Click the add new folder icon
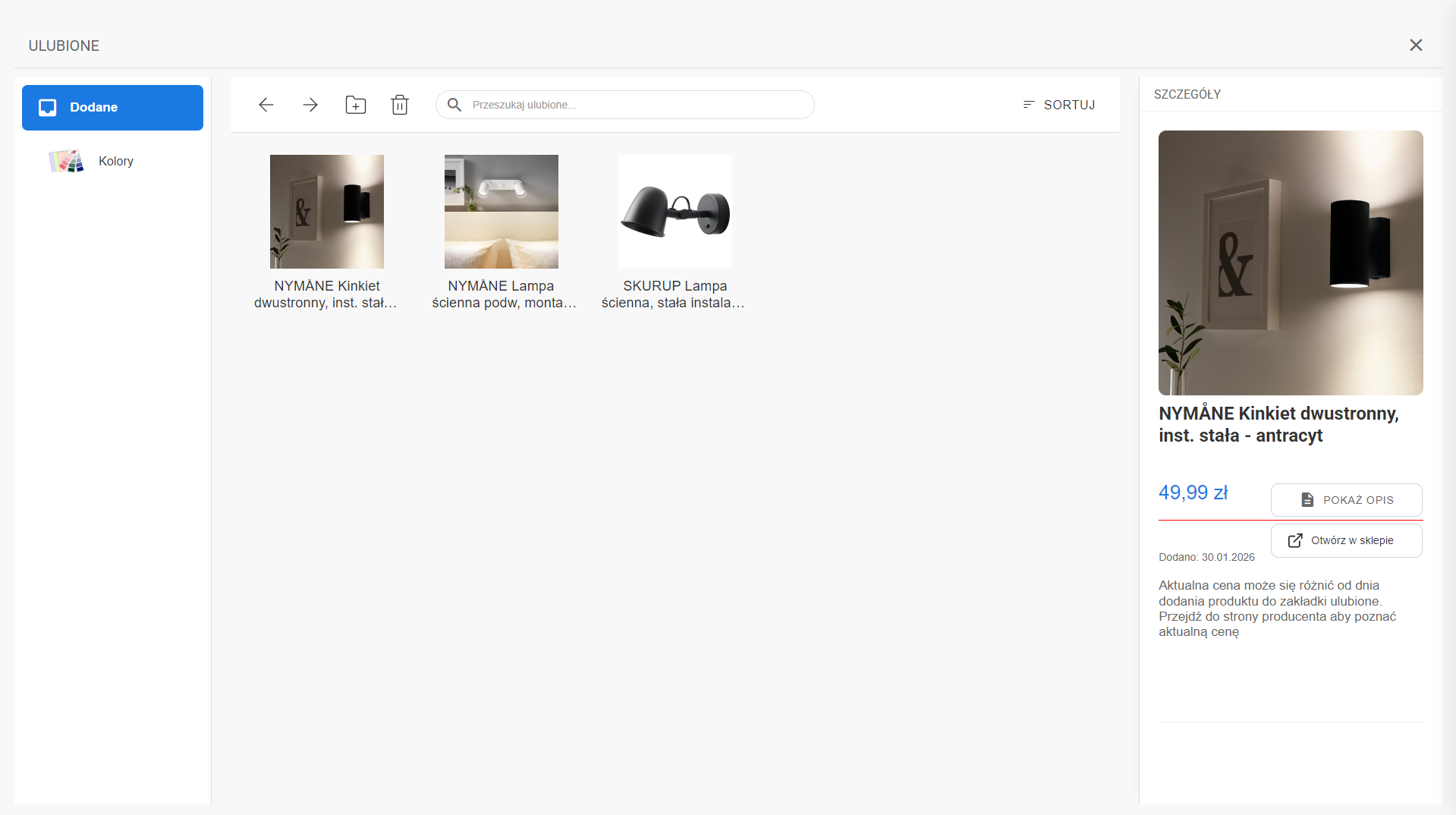The width and height of the screenshot is (1456, 815). point(355,105)
